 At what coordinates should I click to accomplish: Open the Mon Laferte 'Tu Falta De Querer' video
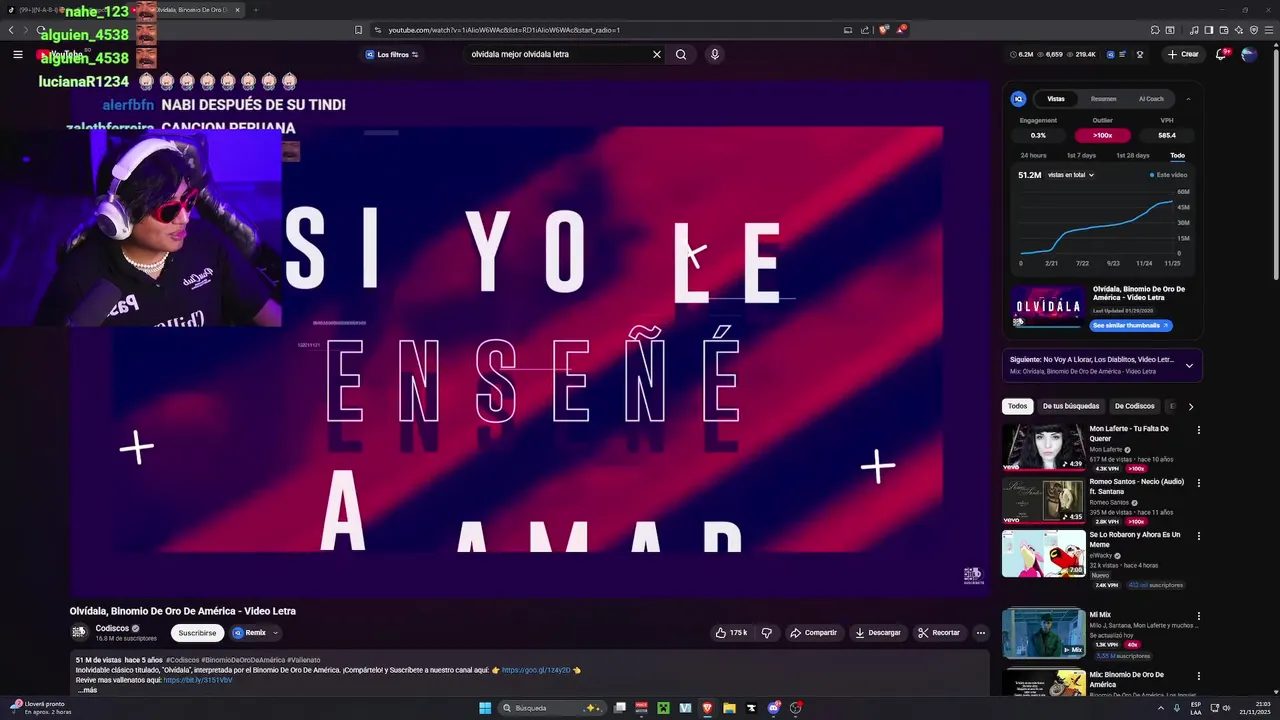point(1044,447)
